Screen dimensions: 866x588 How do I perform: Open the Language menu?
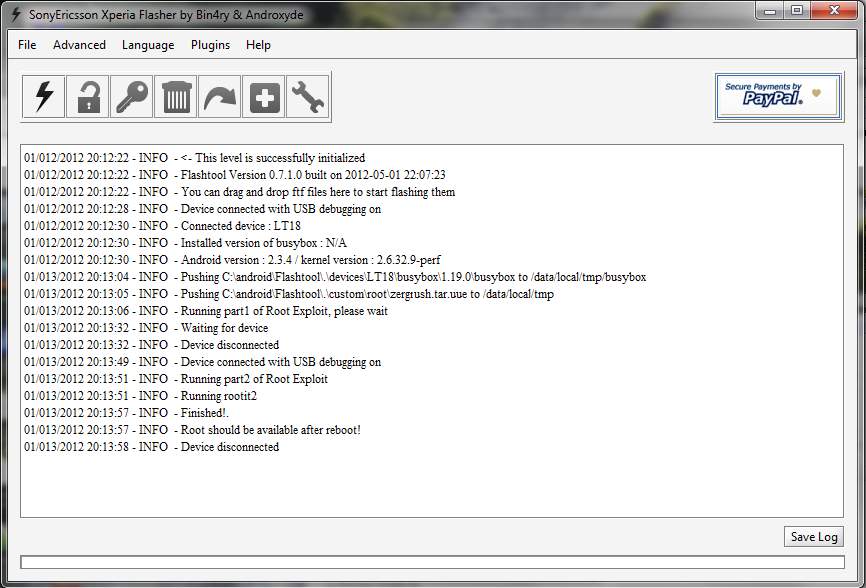point(148,45)
